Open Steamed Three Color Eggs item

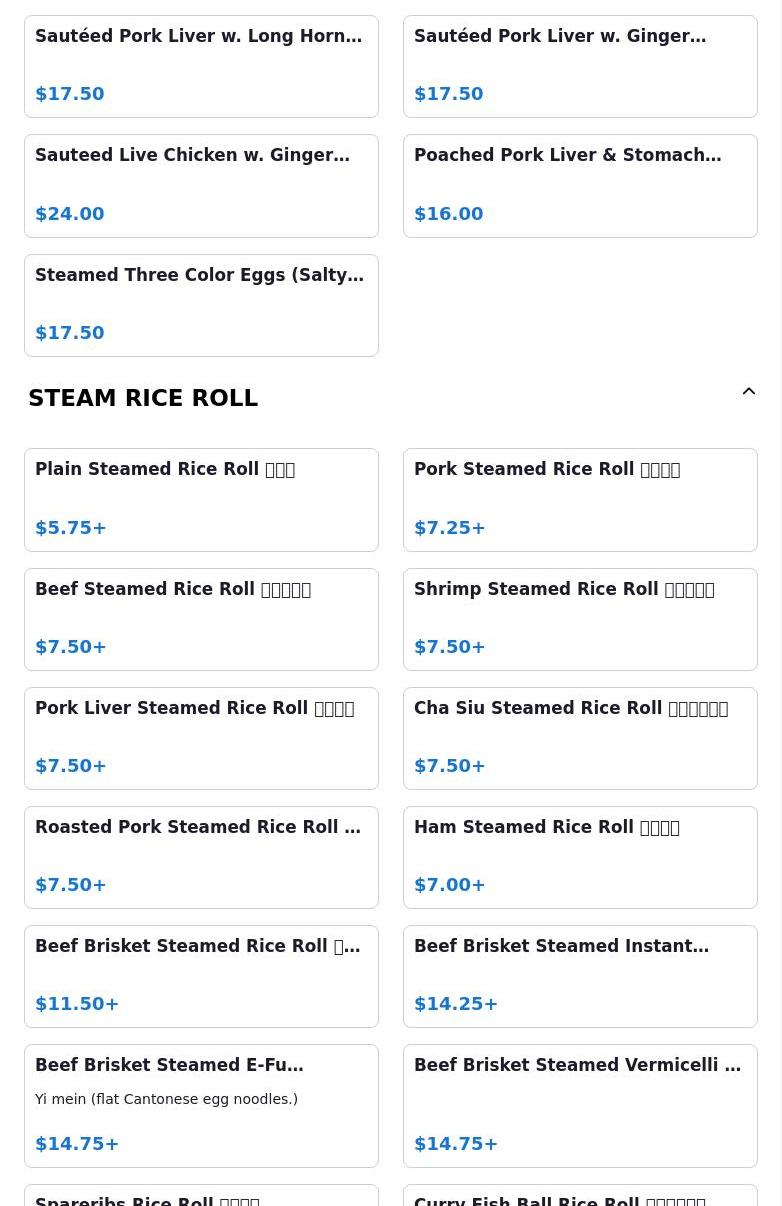pos(201,304)
